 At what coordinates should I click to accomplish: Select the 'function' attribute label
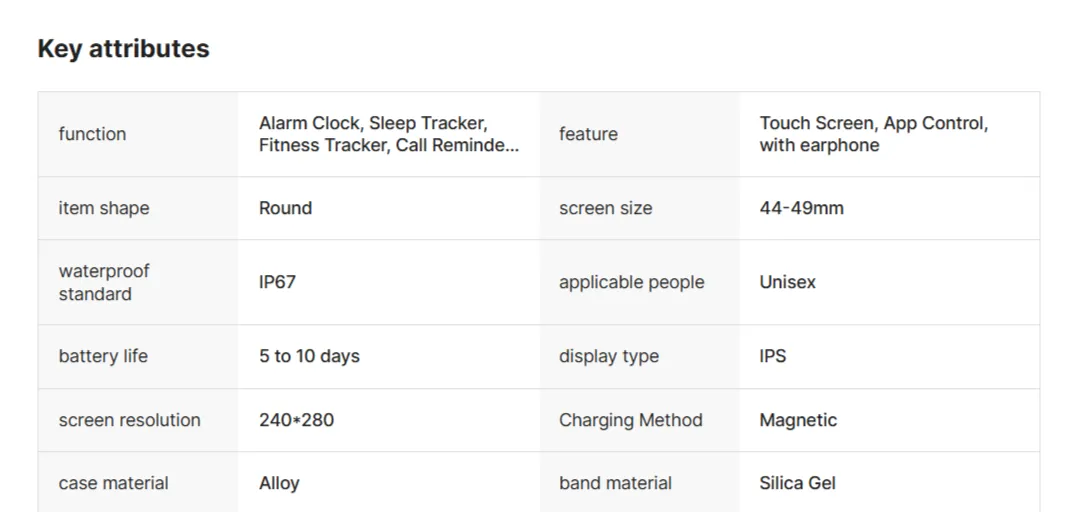92,134
